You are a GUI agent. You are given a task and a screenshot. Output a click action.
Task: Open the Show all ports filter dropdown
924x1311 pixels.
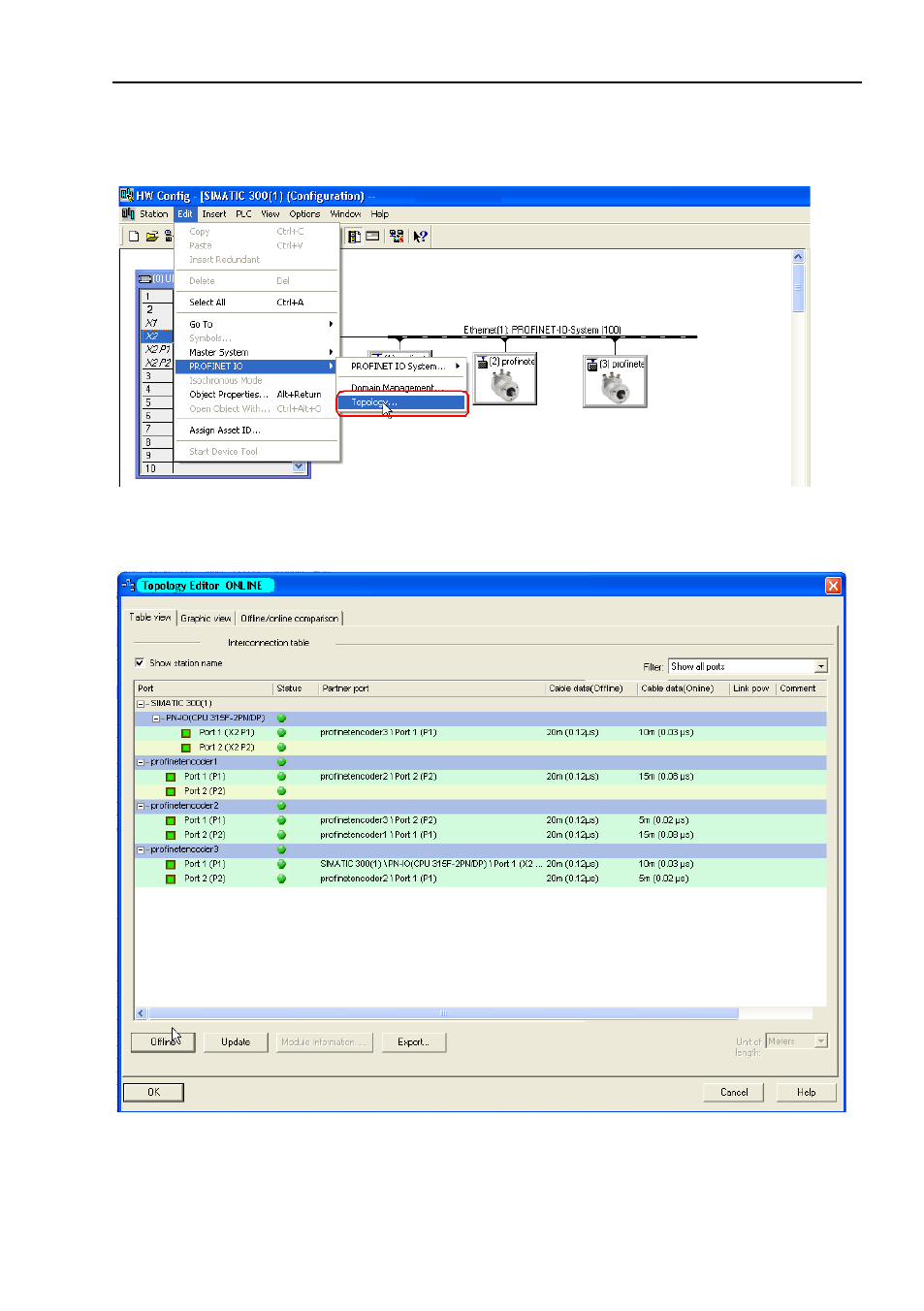(748, 666)
